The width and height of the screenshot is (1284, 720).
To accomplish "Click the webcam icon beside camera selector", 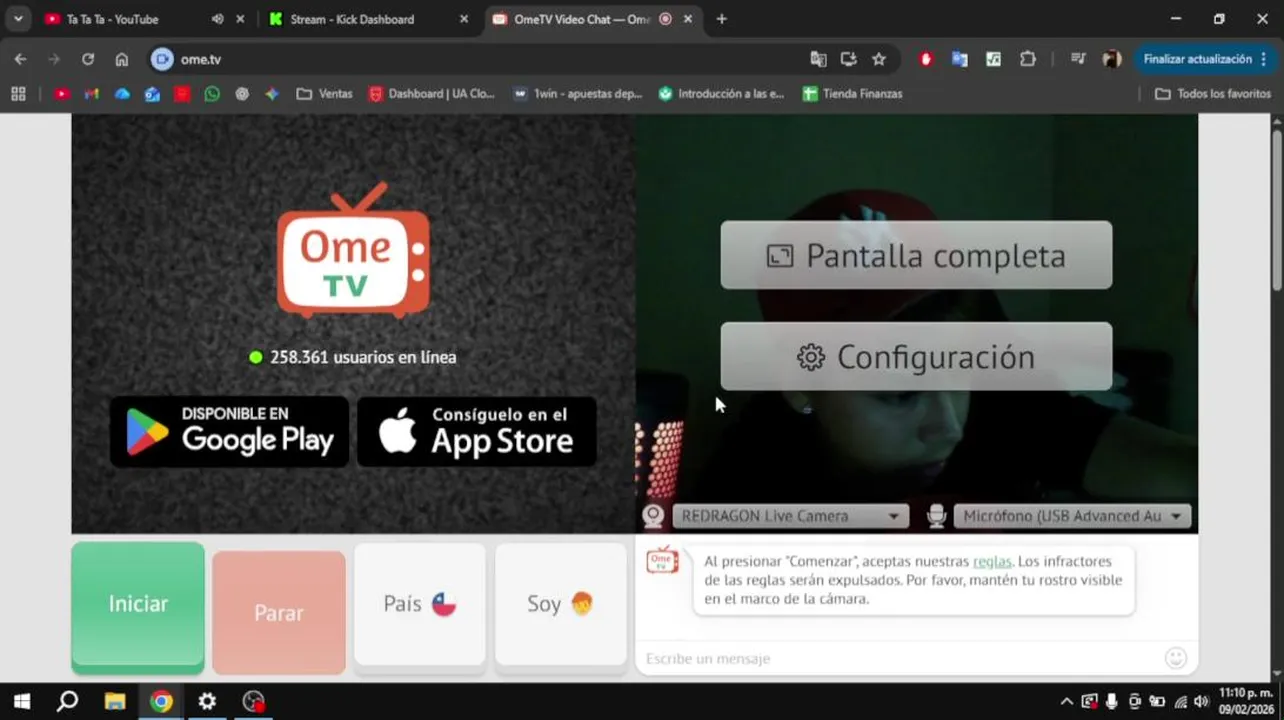I will 653,516.
